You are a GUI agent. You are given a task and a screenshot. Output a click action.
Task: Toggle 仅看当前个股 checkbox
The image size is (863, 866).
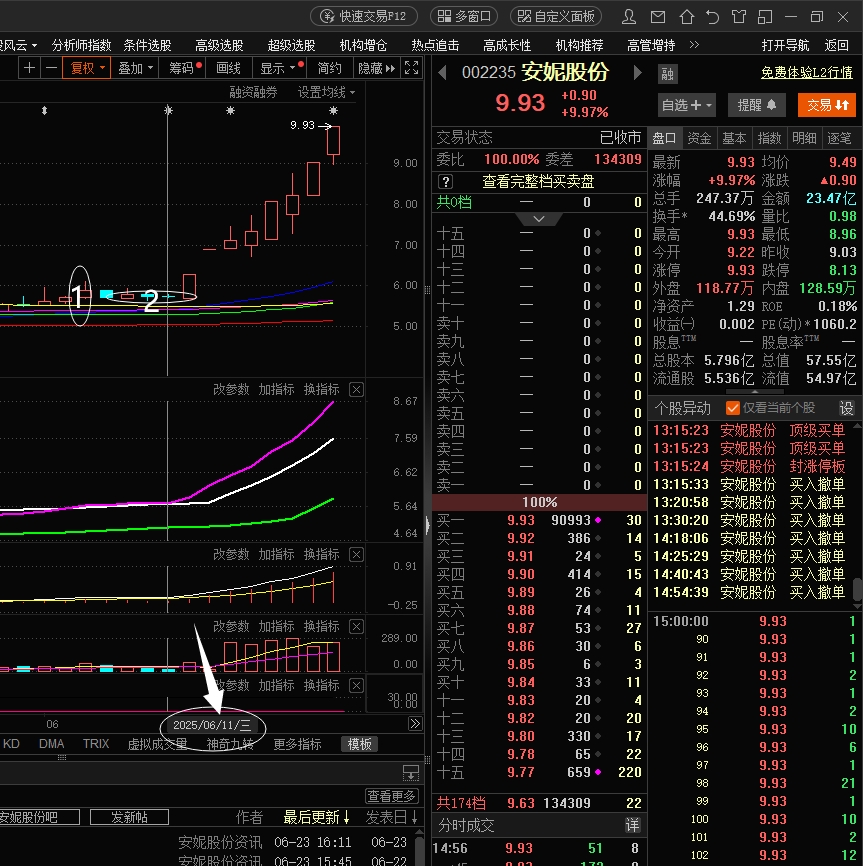733,408
